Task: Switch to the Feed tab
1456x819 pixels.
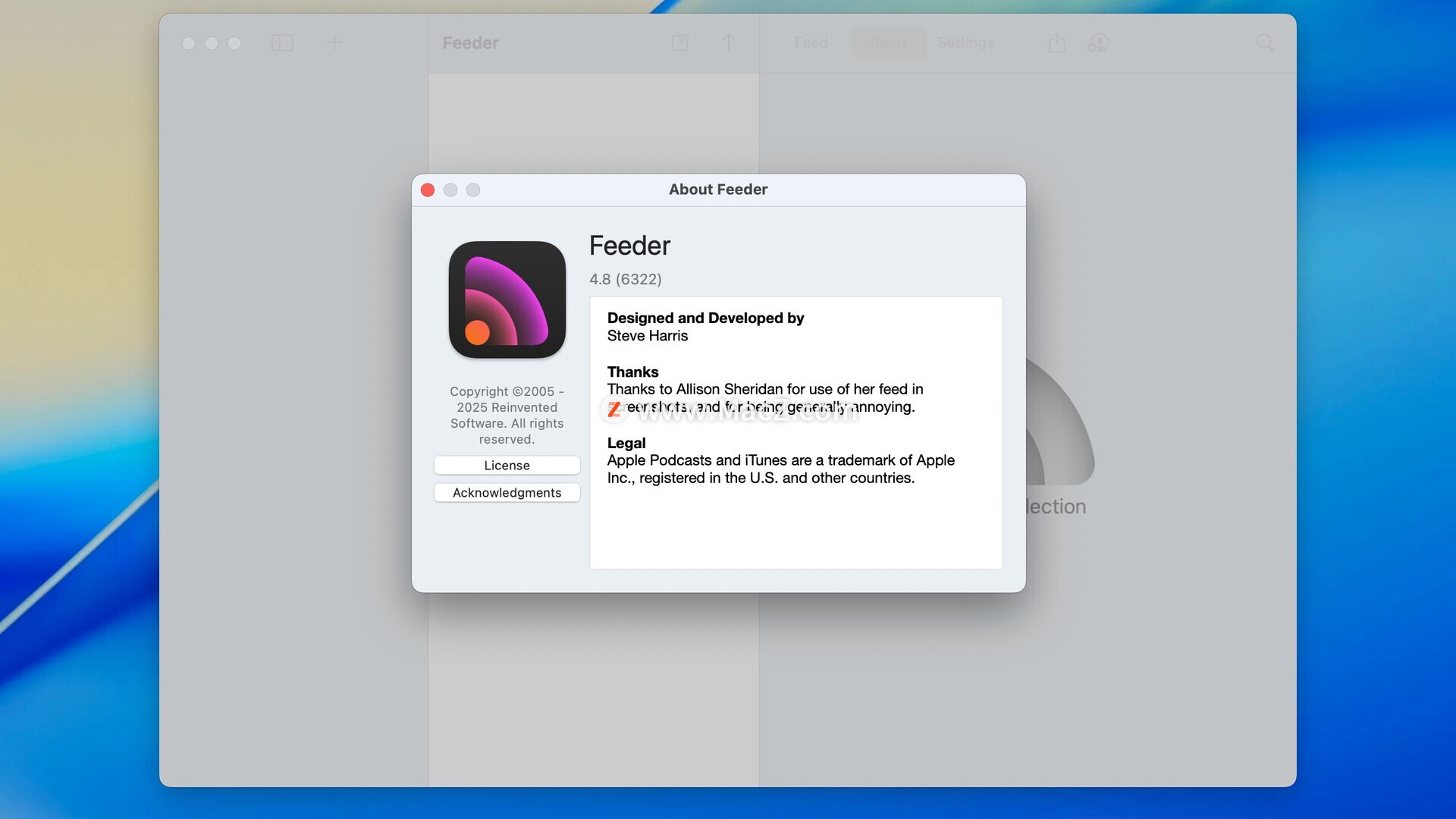Action: pos(811,43)
